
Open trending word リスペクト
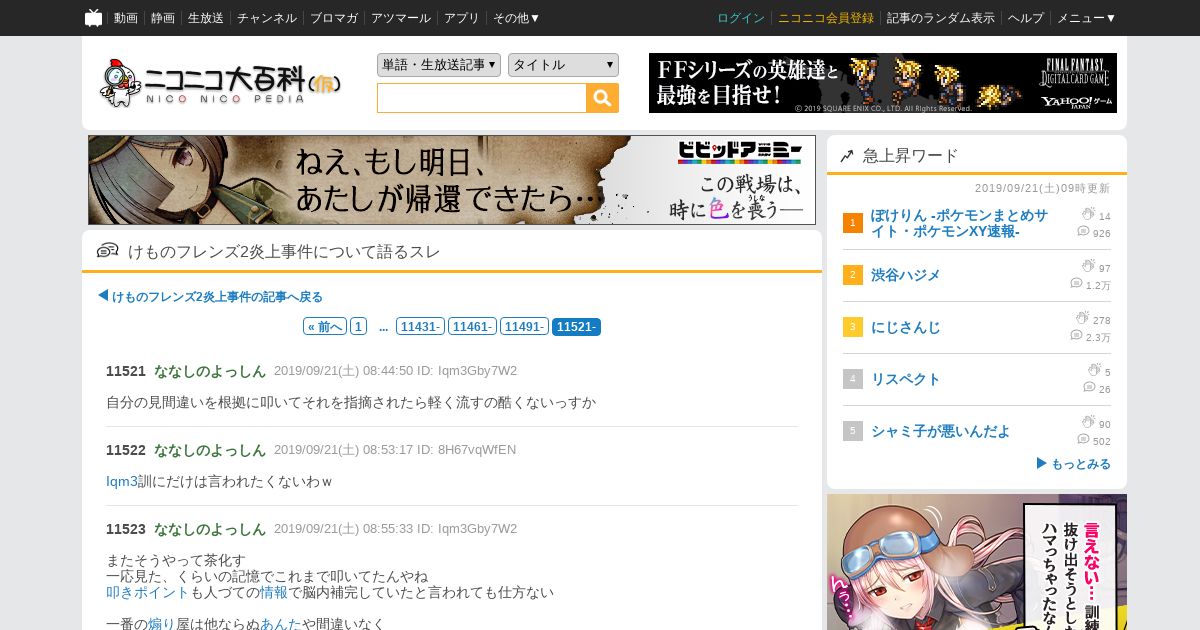click(x=906, y=379)
